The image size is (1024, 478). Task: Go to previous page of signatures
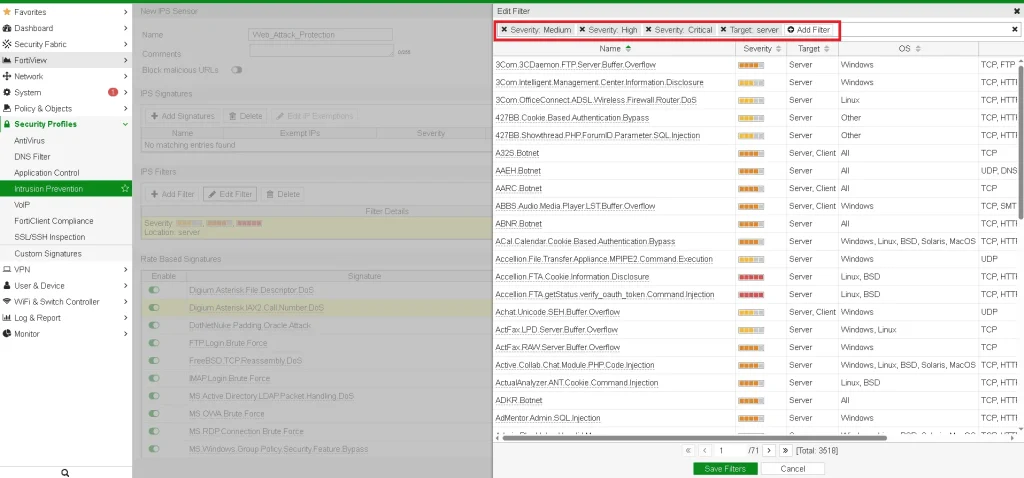click(x=705, y=451)
